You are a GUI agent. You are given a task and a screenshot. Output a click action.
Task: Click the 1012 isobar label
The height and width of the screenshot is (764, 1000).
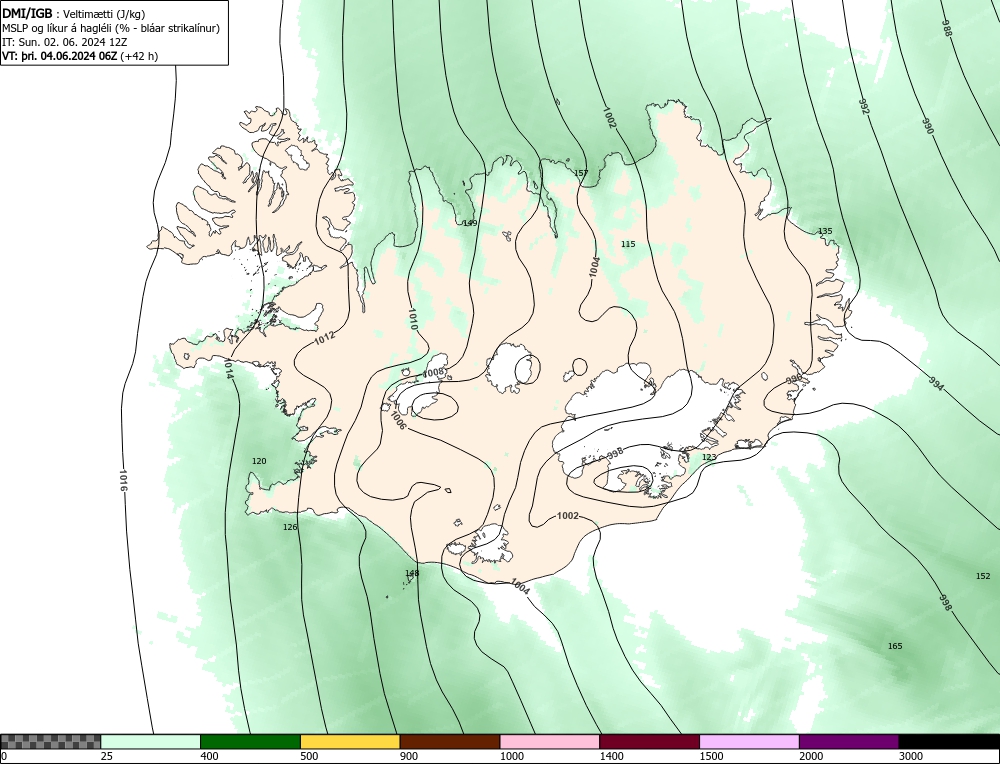coord(325,339)
